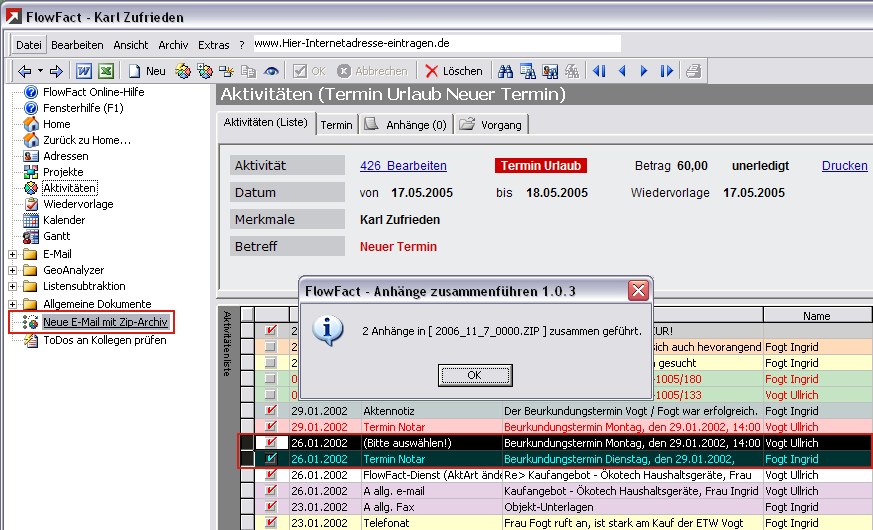Open the Word export icon in the toolbar

click(x=84, y=71)
